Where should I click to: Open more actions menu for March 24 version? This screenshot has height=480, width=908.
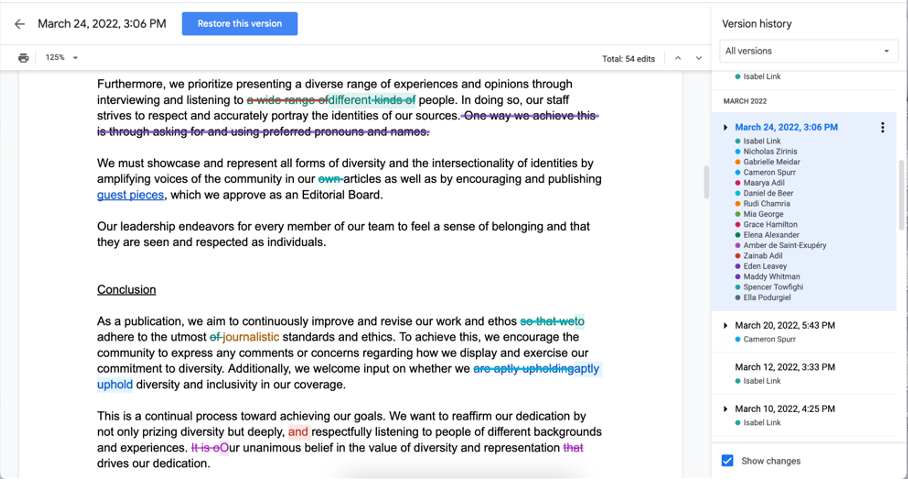[x=883, y=127]
